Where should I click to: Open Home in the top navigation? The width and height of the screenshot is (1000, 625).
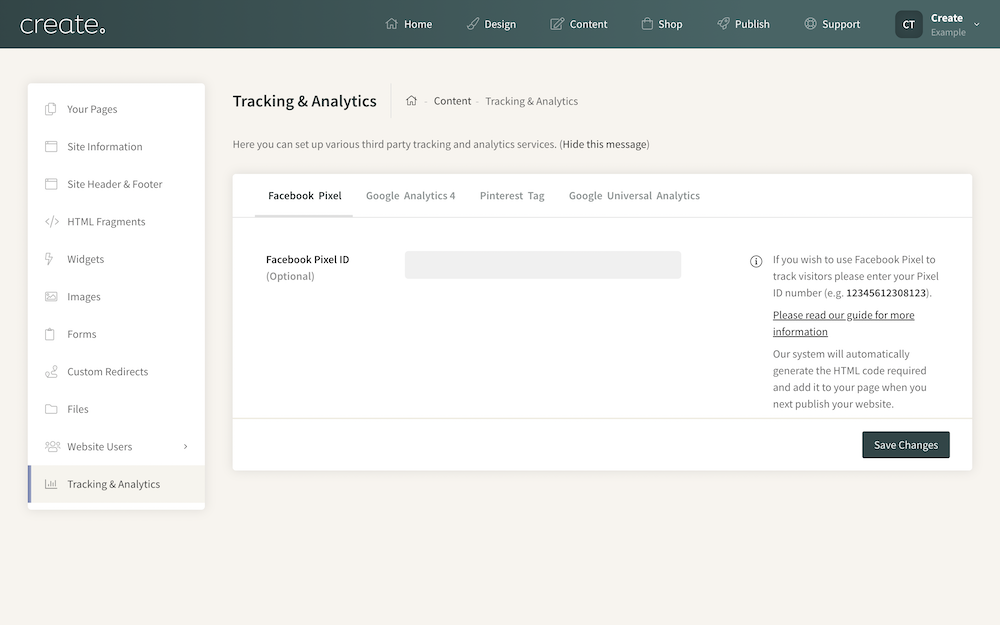(418, 24)
